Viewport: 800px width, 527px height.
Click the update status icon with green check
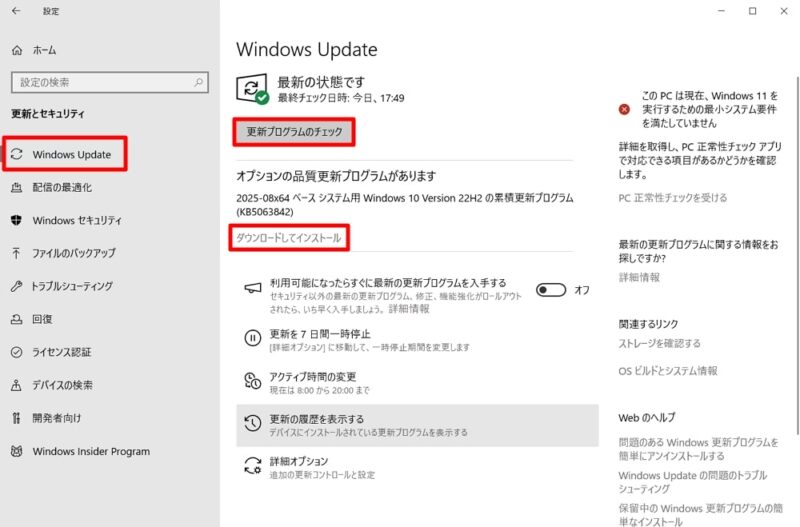[253, 89]
